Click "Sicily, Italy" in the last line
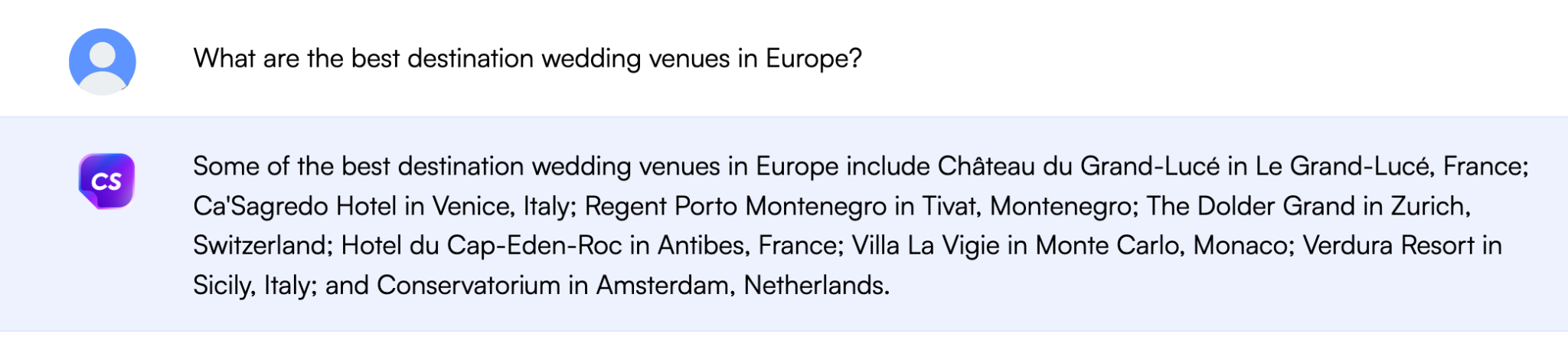 click(253, 285)
